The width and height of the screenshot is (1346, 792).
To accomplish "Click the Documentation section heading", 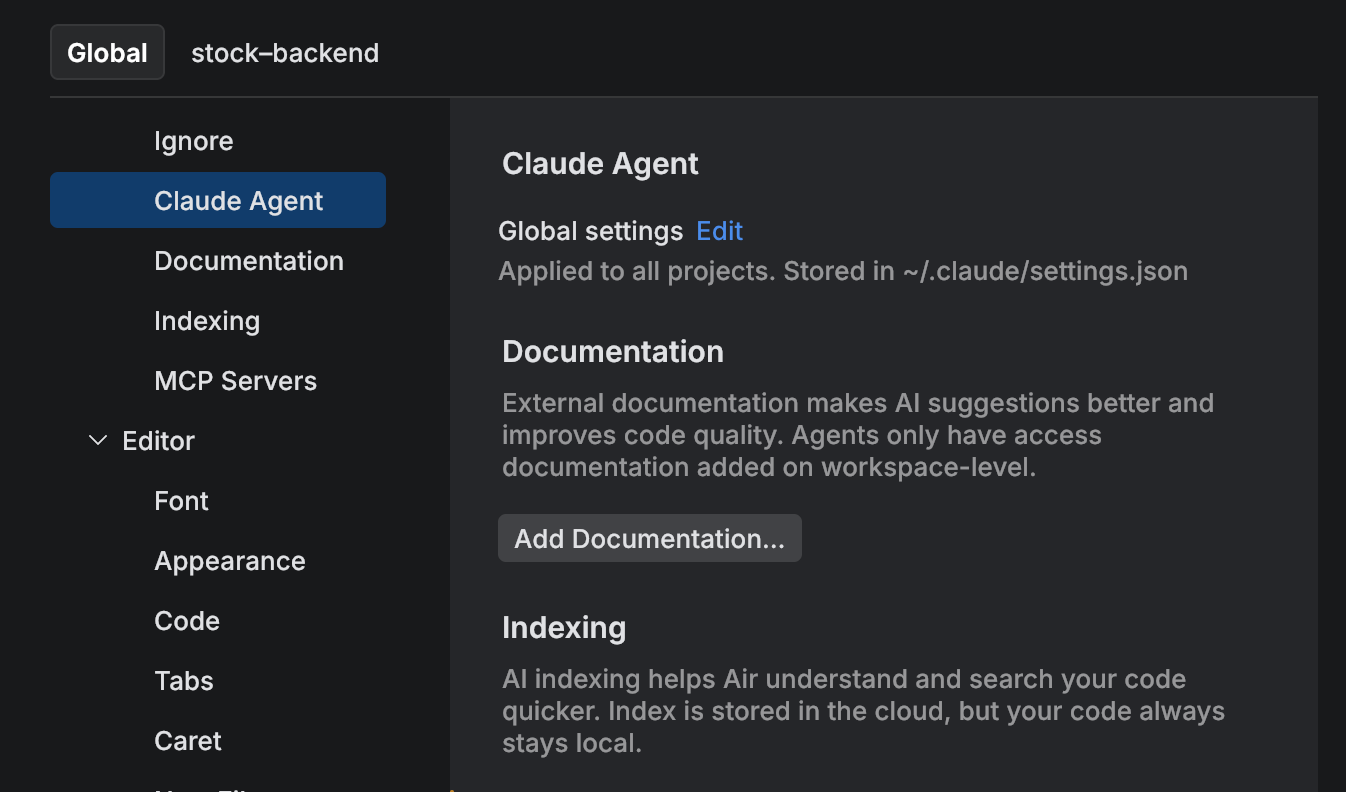I will 612,351.
